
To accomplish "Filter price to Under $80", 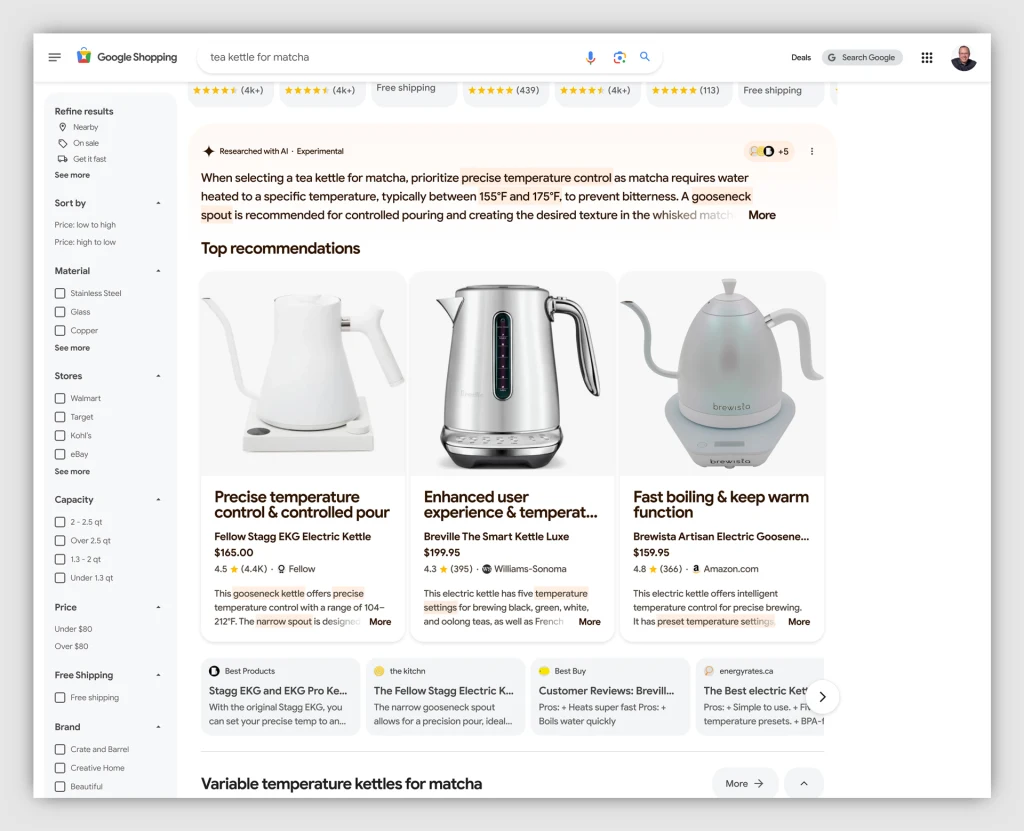I will click(x=73, y=629).
